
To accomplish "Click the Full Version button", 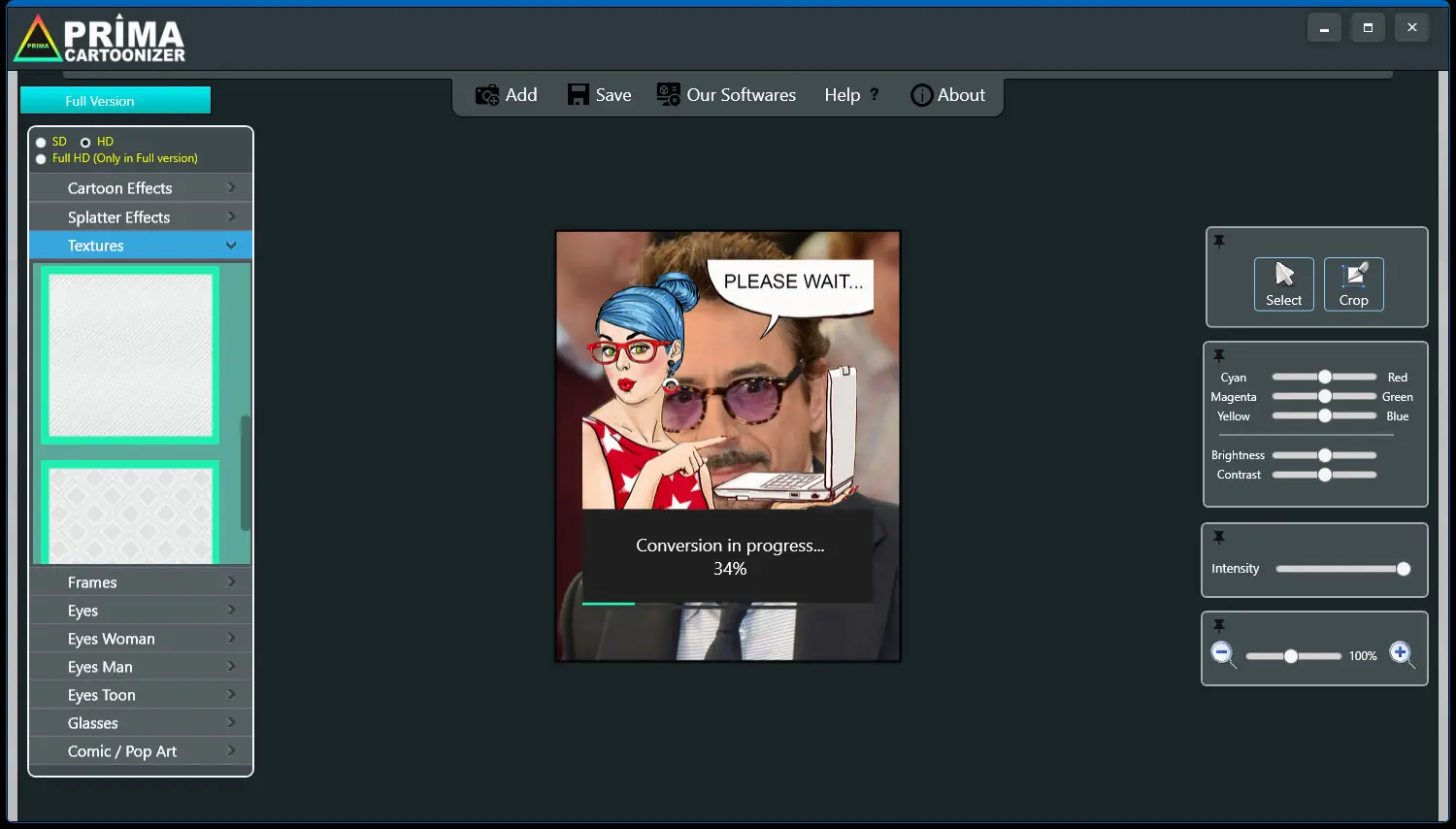I will 116,101.
